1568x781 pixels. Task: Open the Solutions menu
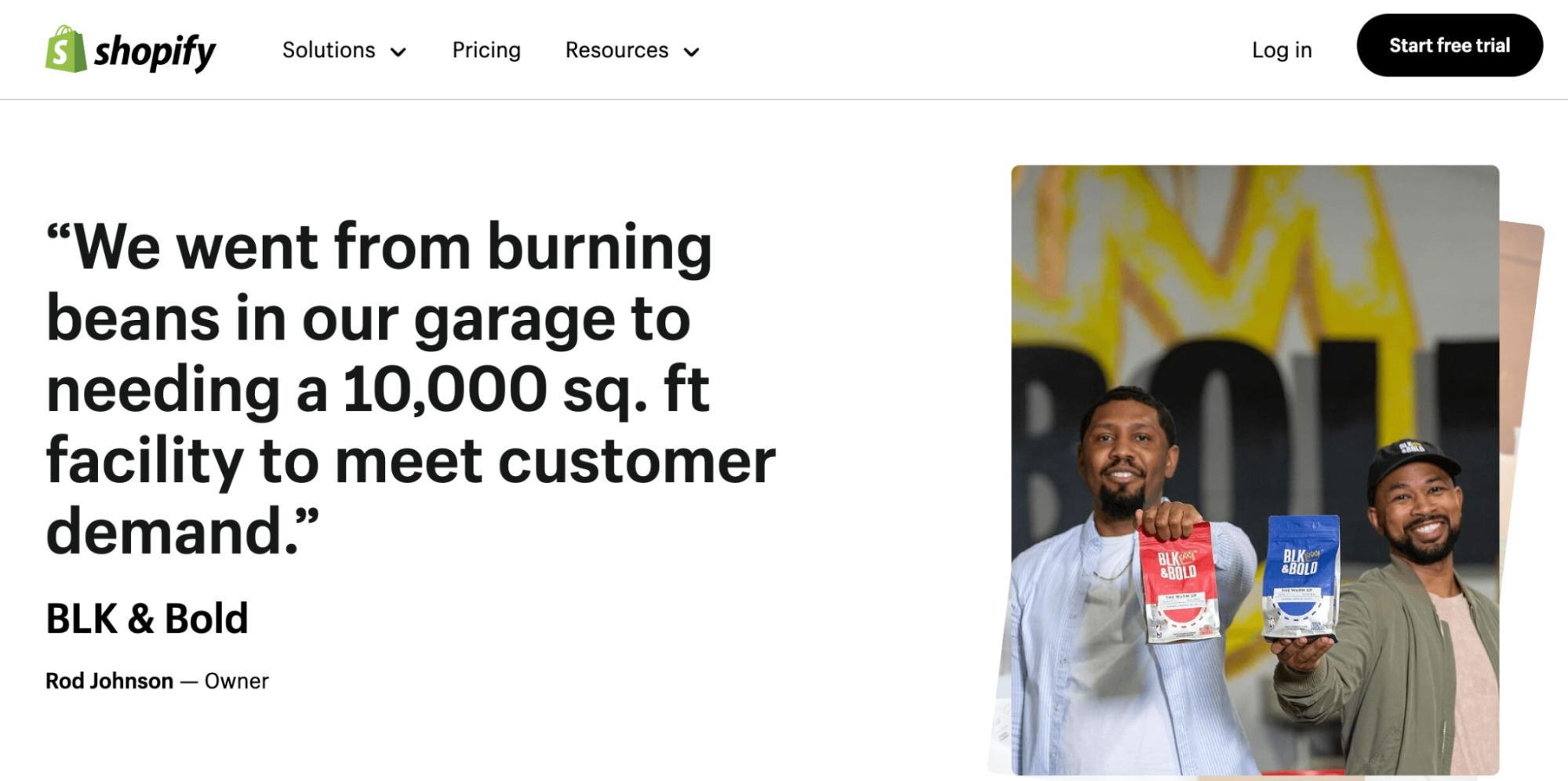(329, 50)
